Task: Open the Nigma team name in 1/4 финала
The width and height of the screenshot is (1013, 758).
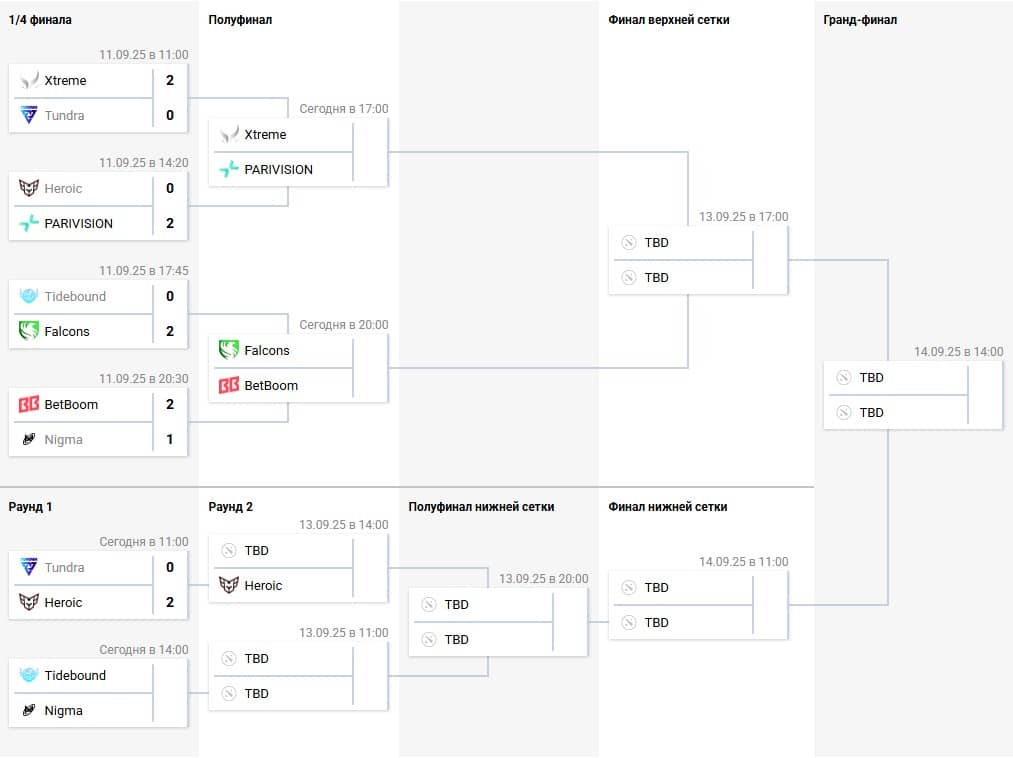Action: (x=64, y=440)
